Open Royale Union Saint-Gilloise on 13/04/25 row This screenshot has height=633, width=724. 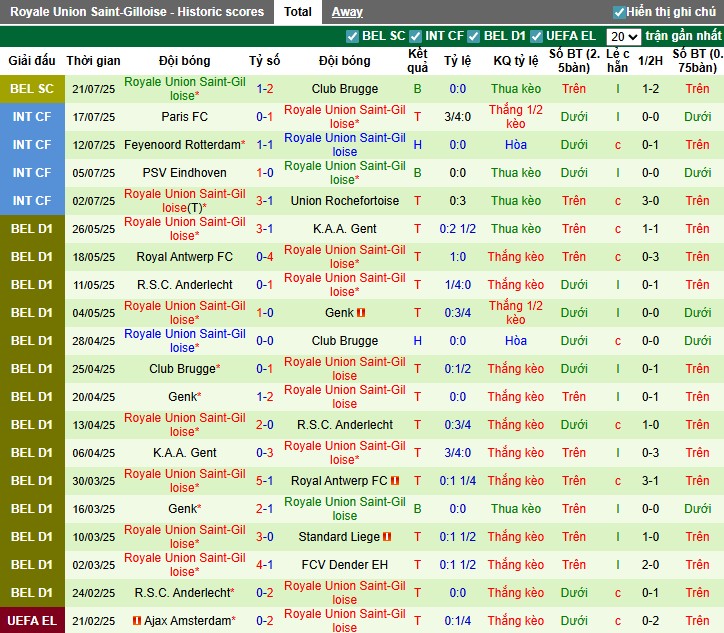coord(185,425)
